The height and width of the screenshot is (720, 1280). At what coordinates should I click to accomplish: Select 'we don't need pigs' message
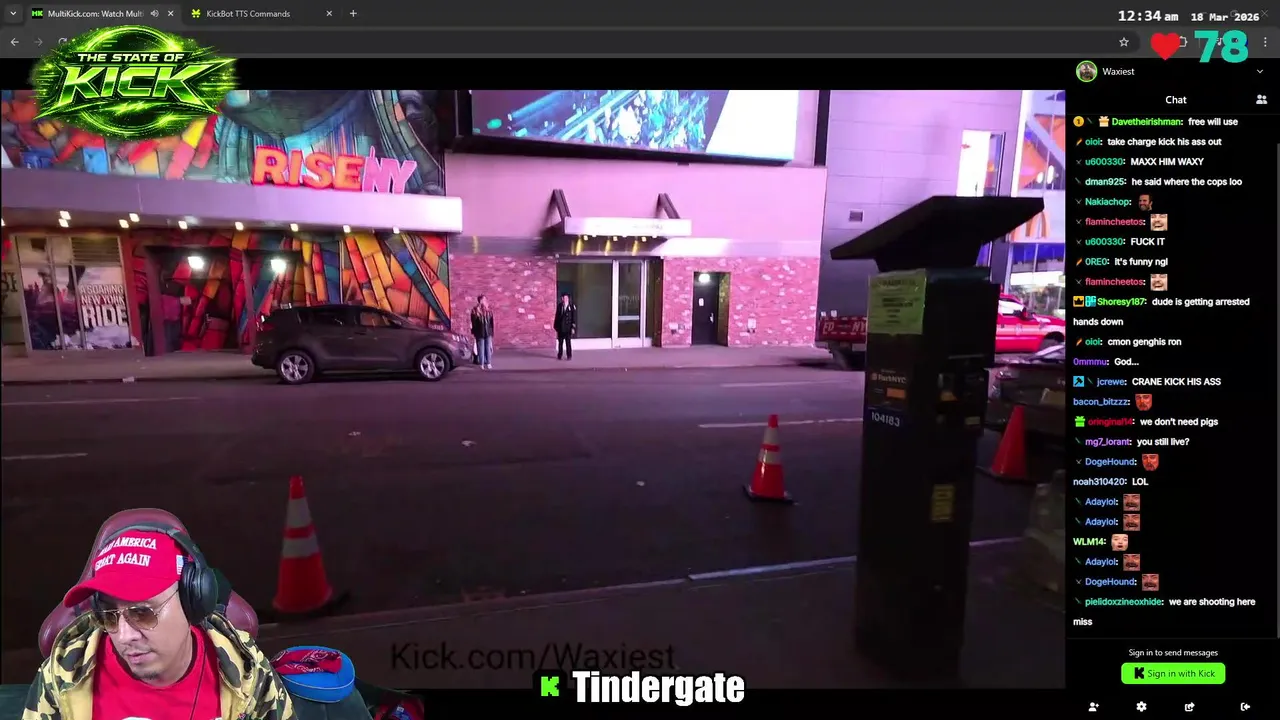(1178, 422)
